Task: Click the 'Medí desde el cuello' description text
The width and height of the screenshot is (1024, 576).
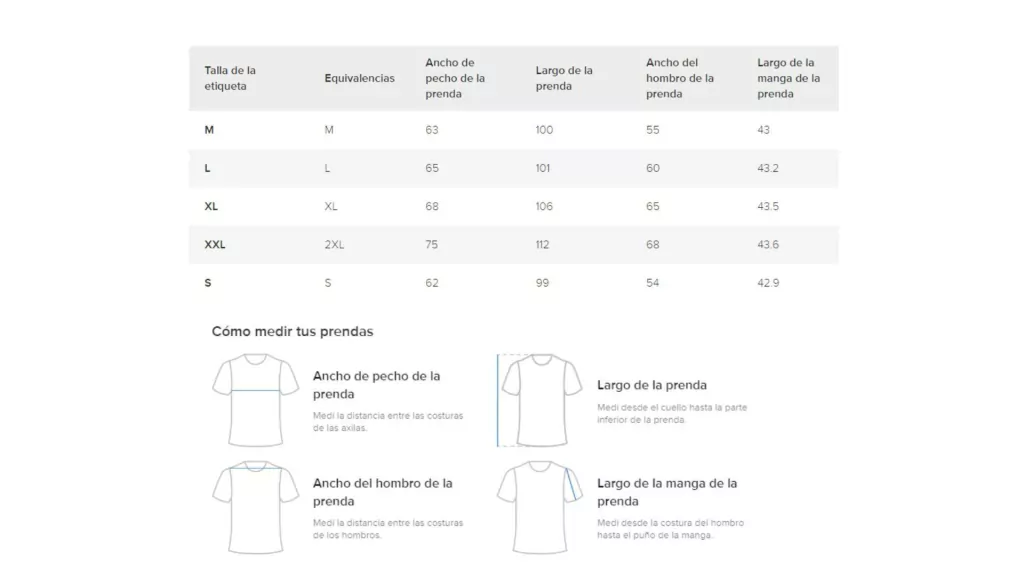Action: tap(672, 413)
